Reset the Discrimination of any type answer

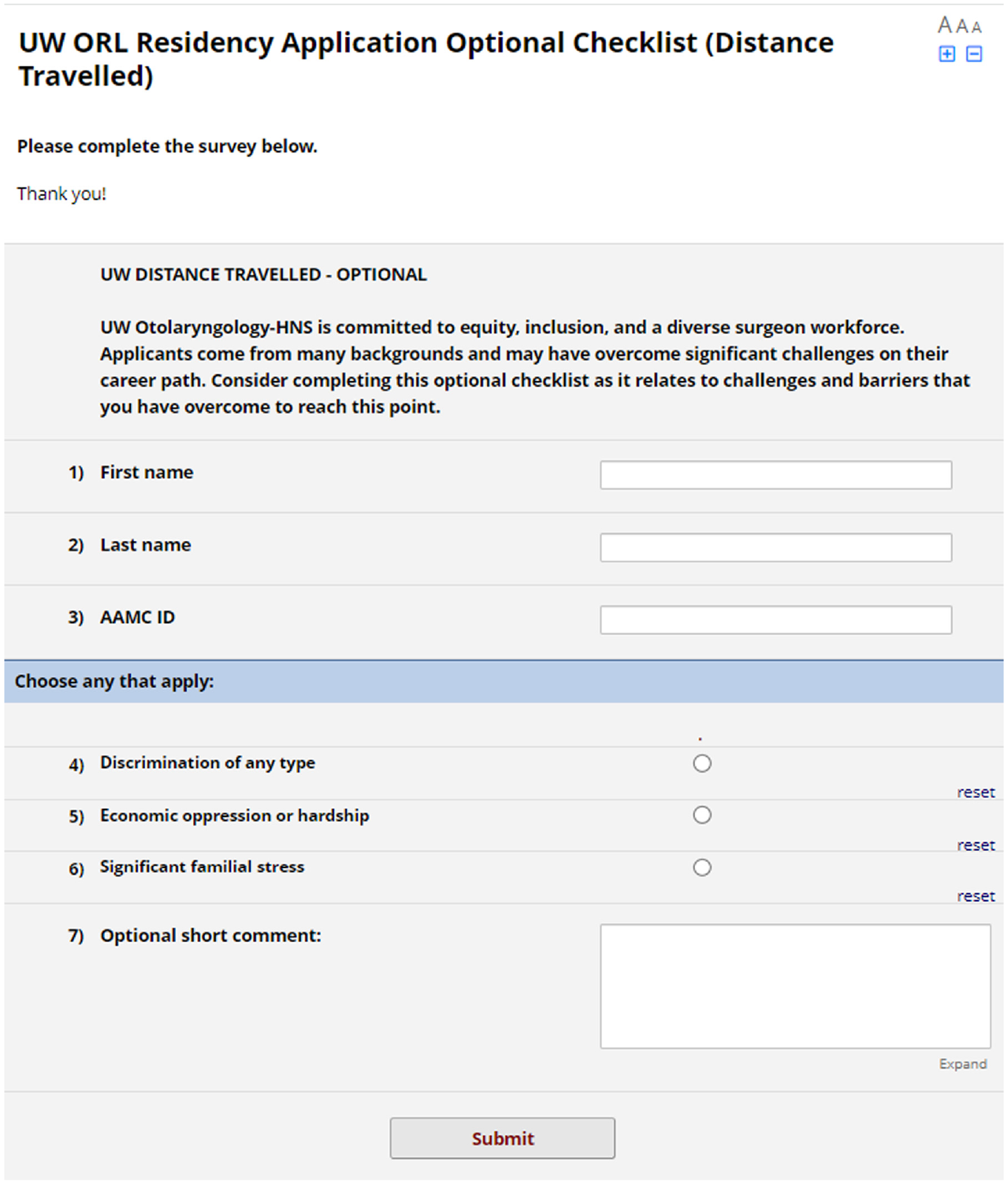click(x=975, y=792)
